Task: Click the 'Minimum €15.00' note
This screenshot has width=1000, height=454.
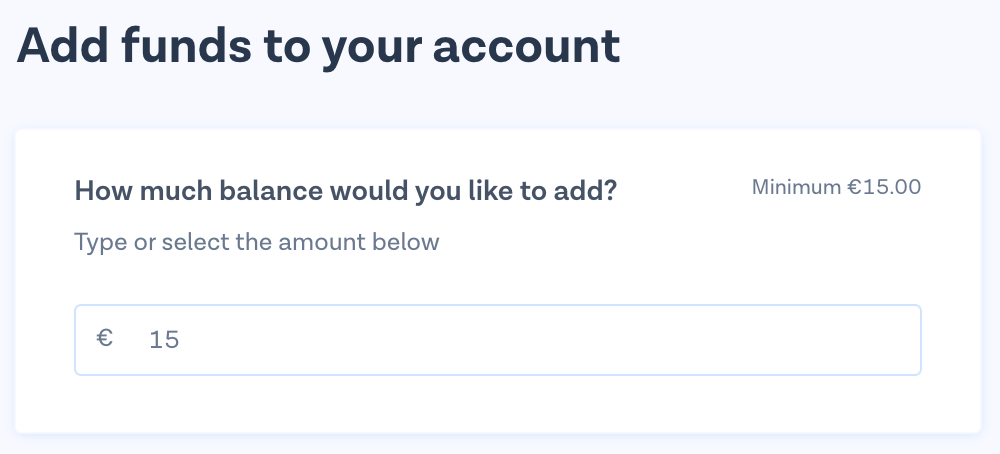Action: 836,187
